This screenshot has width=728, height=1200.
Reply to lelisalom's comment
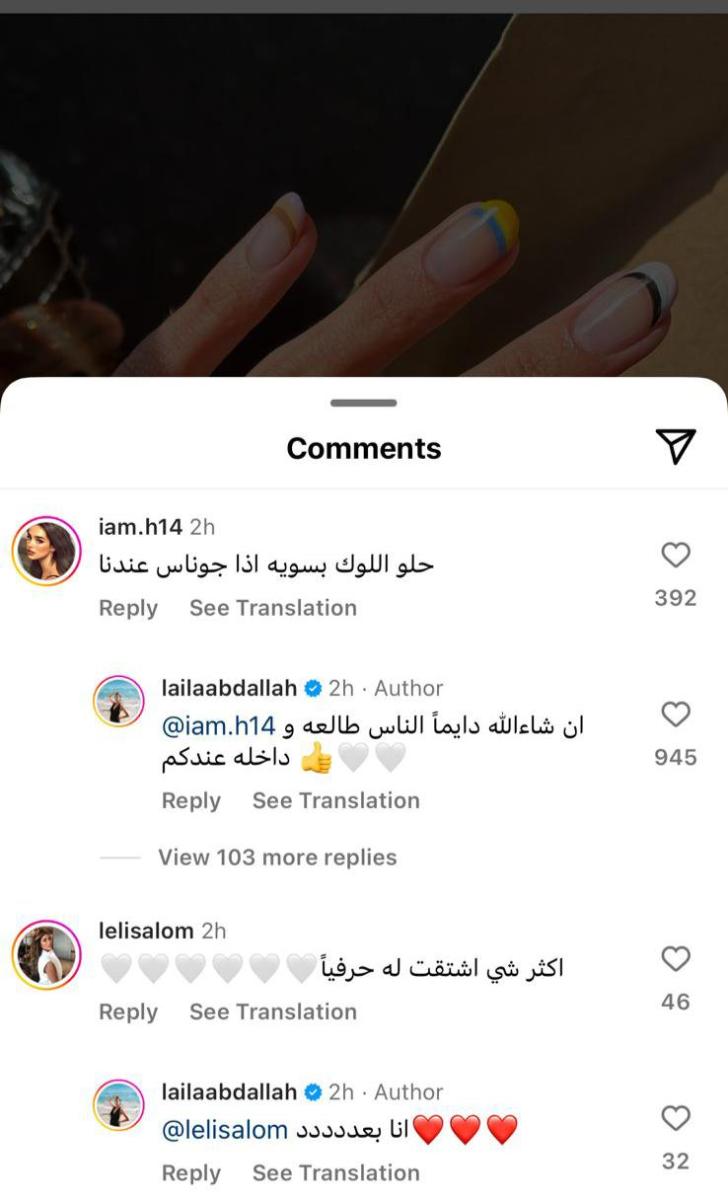128,1012
